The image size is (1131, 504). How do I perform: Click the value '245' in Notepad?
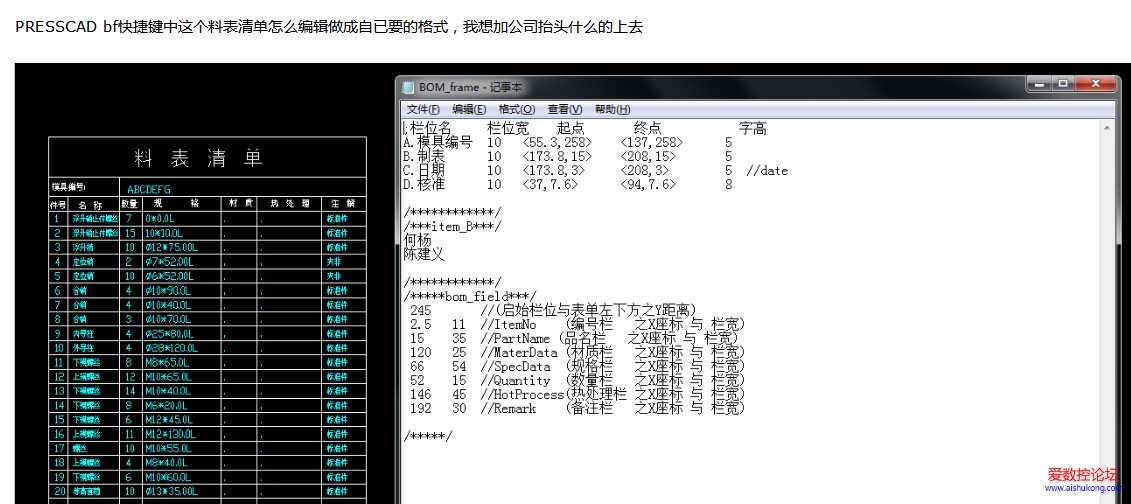tap(421, 310)
